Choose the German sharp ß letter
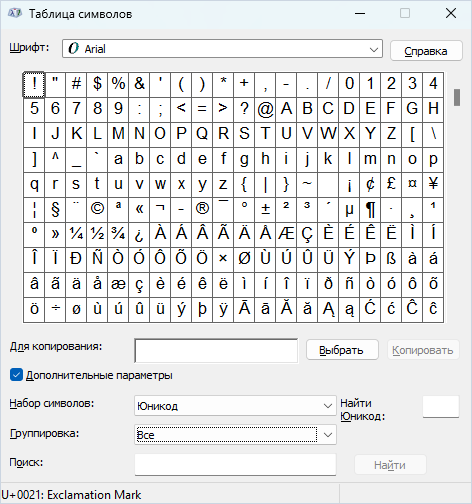The image size is (472, 504). (391, 260)
